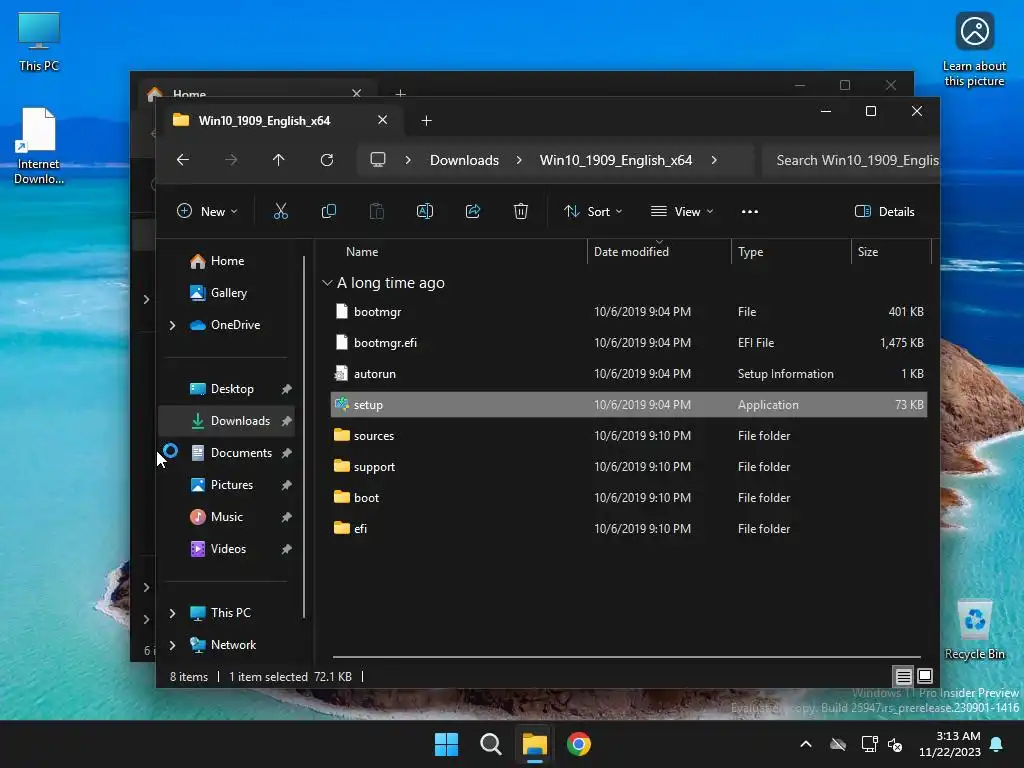The width and height of the screenshot is (1024, 768).
Task: Close the Win10_1909_English_x64 tab
Action: (383, 120)
